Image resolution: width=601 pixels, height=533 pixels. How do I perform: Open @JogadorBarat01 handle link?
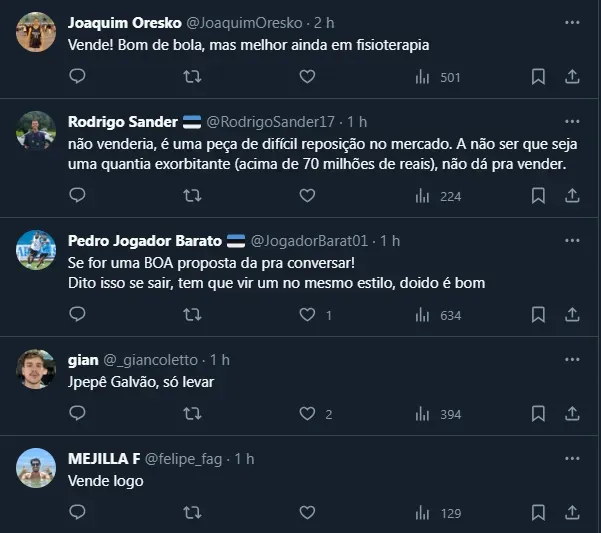click(309, 241)
